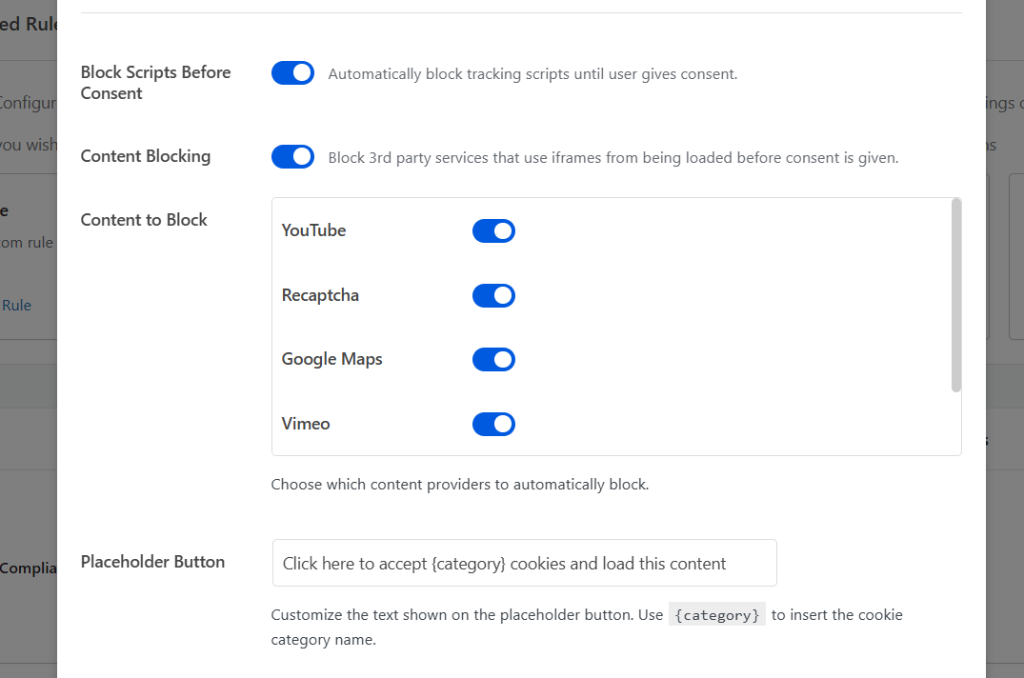The width and height of the screenshot is (1024, 678).
Task: Click the 'Choose which content providers' description text
Action: [459, 484]
